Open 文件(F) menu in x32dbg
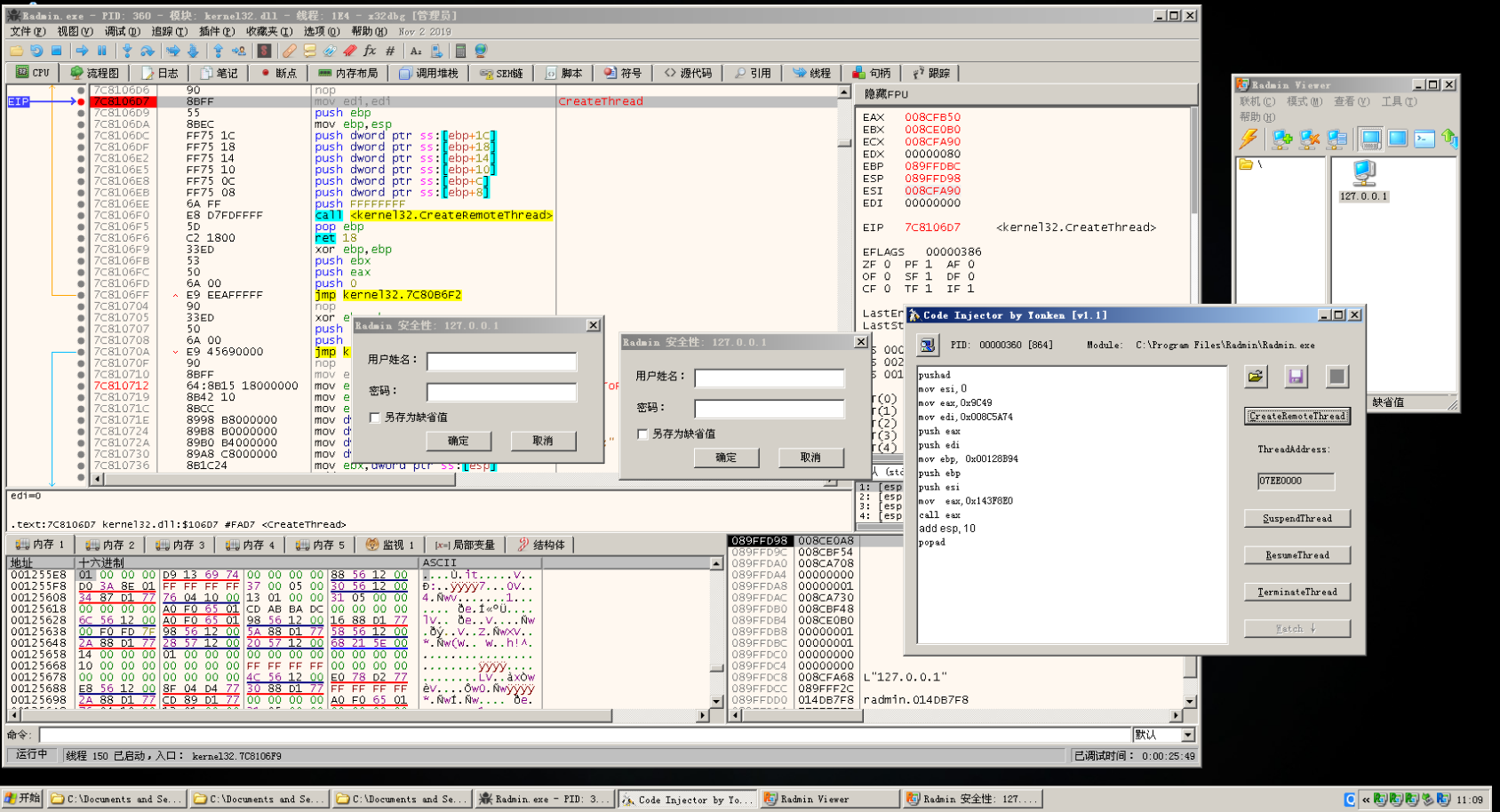Image resolution: width=1500 pixels, height=812 pixels. (28, 31)
